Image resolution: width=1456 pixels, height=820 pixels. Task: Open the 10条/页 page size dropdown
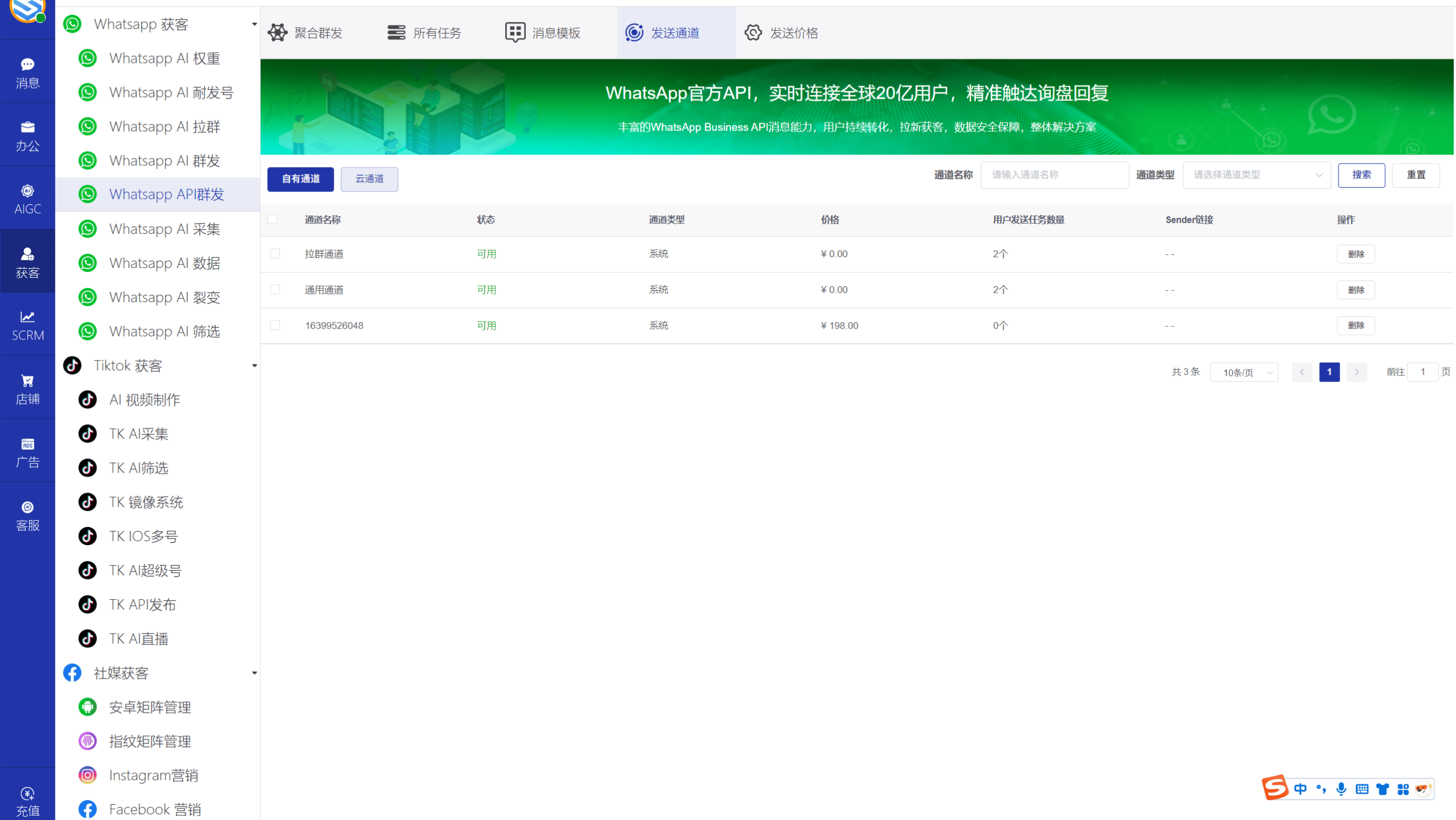click(x=1244, y=372)
